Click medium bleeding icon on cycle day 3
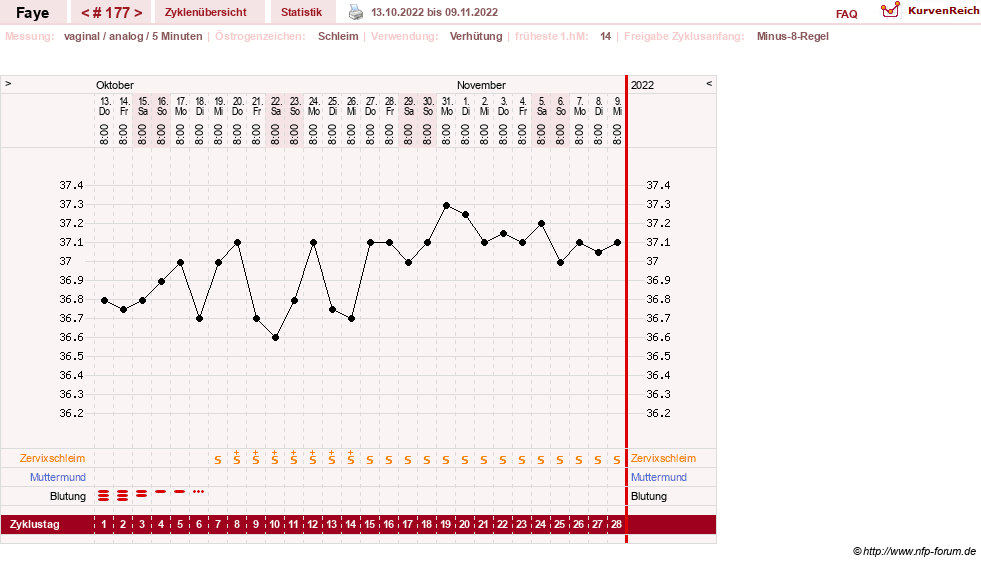Viewport: 981px width, 563px height. pos(142,494)
